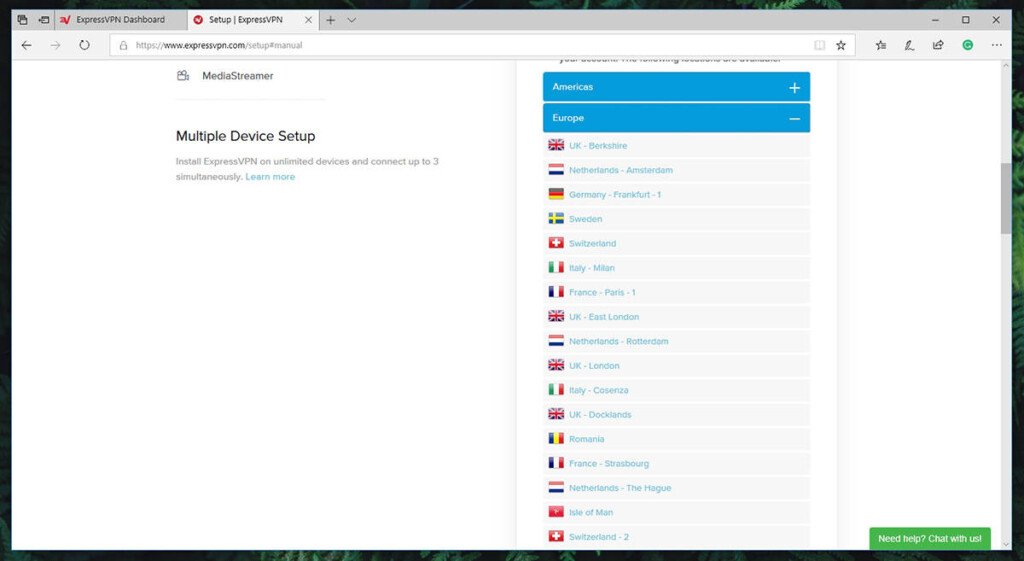Screen dimensions: 1024x561
Task: Click the Switzerland location link
Action: (592, 244)
